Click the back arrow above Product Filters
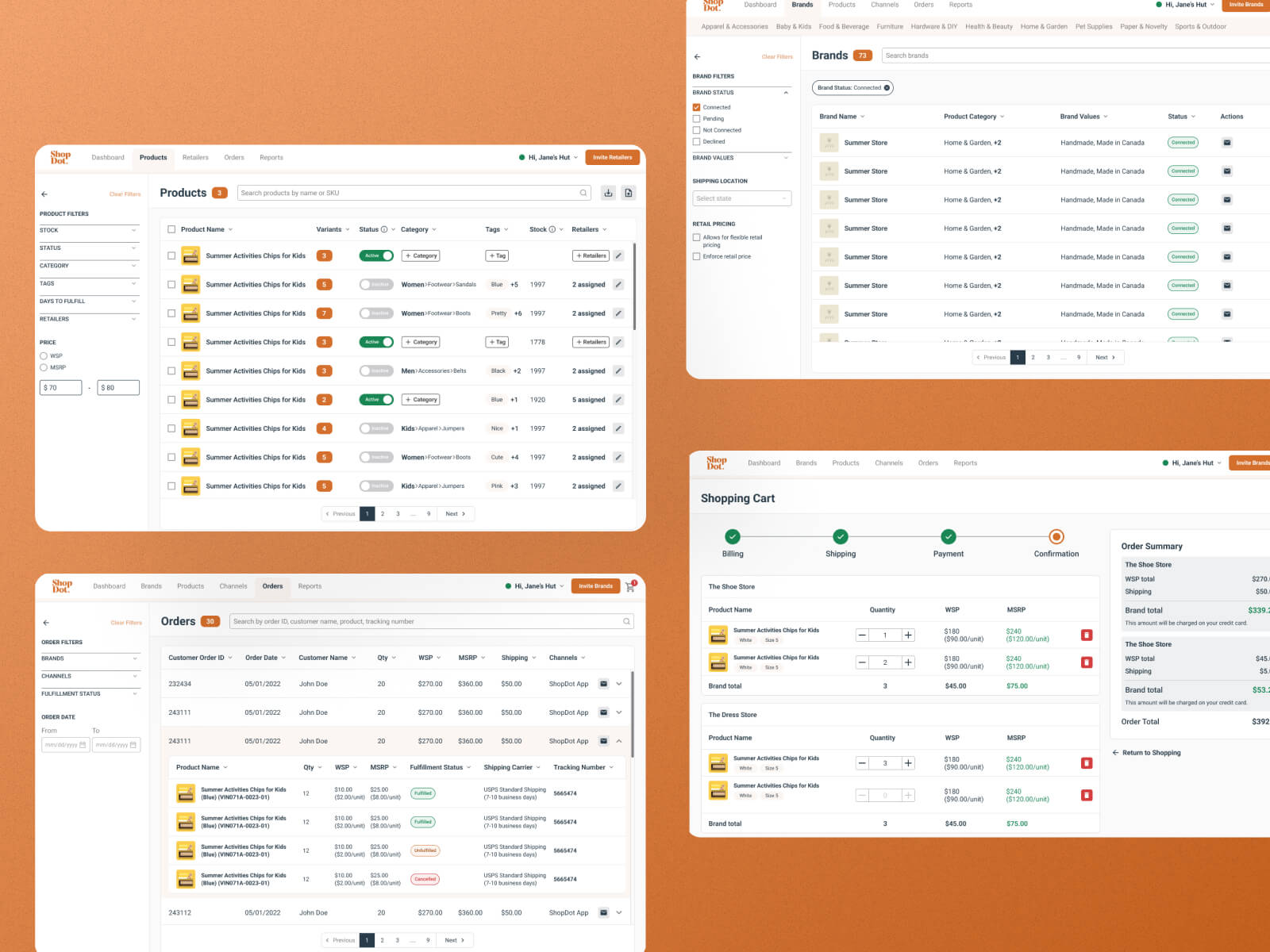This screenshot has height=952, width=1270. coord(44,194)
